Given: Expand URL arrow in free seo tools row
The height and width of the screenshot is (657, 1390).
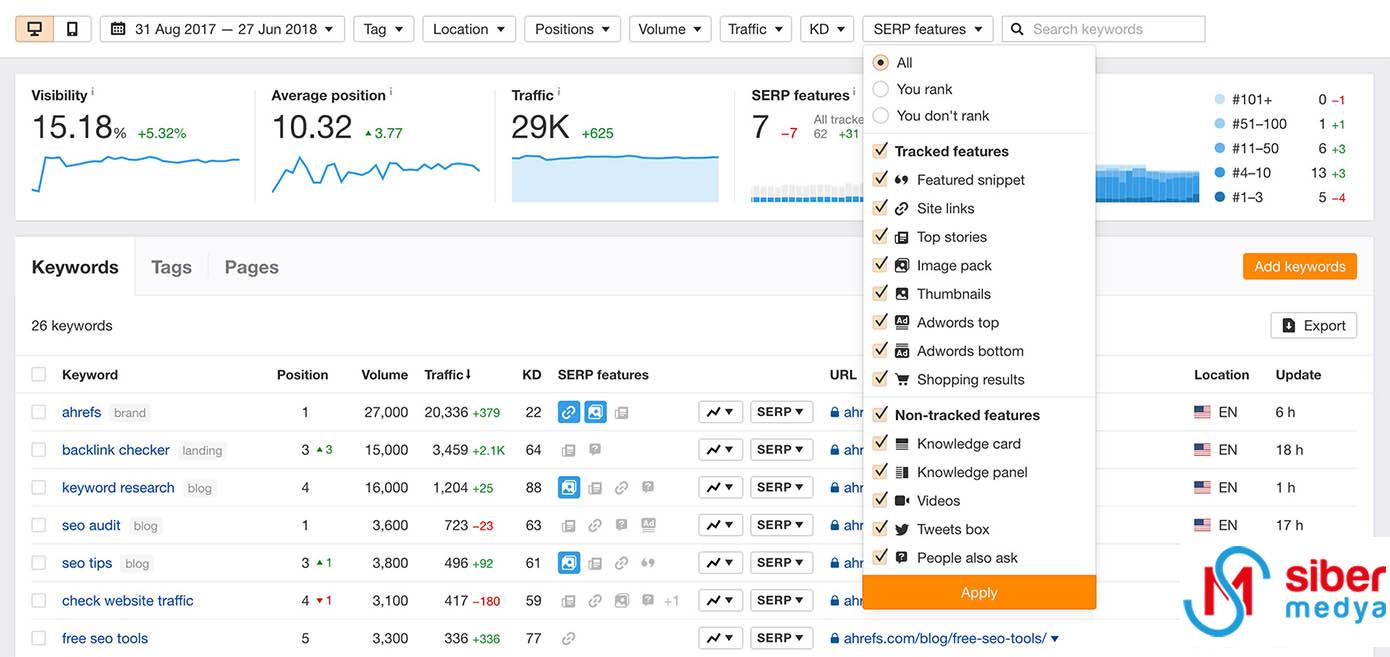Looking at the screenshot, I should tap(1055, 639).
